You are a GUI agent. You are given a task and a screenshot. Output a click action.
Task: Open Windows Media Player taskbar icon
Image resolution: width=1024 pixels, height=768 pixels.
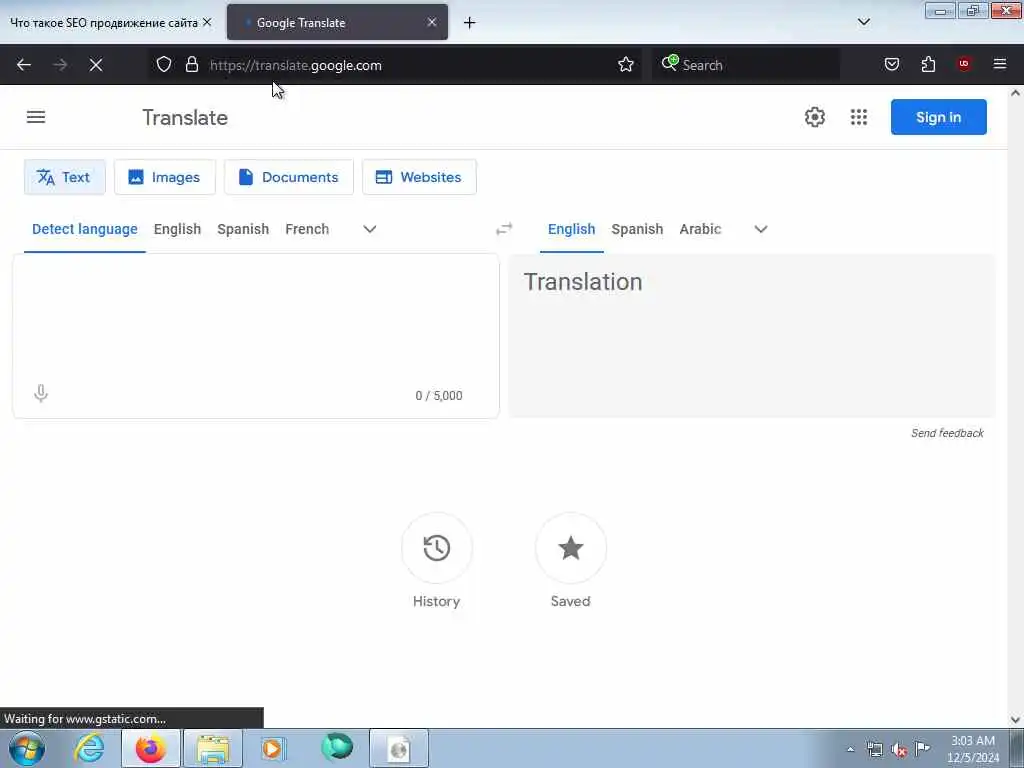(x=273, y=748)
